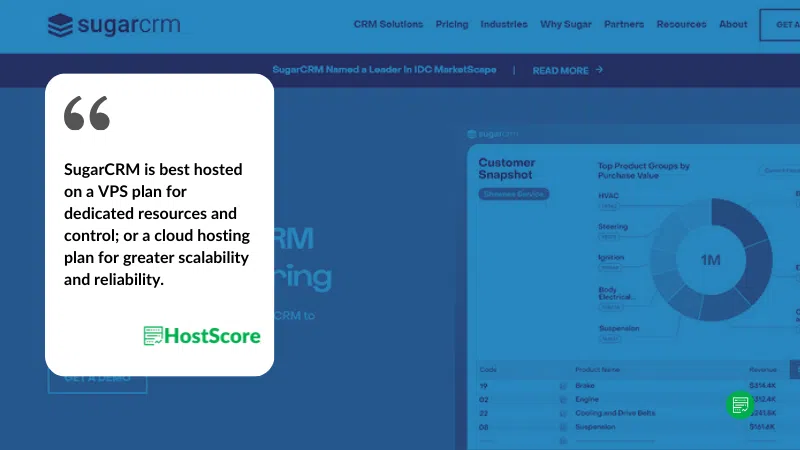This screenshot has height=450, width=800.
Task: Click the SugarCRM logo in the header
Action: (114, 25)
